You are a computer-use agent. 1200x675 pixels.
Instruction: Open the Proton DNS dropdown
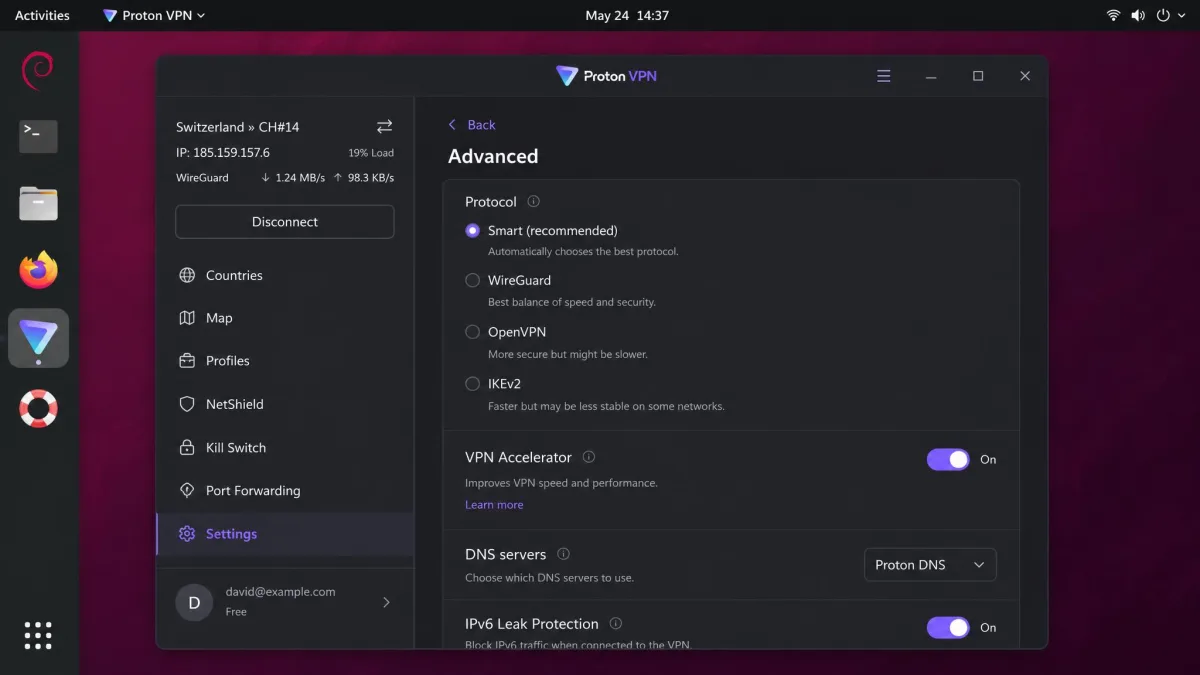(930, 565)
